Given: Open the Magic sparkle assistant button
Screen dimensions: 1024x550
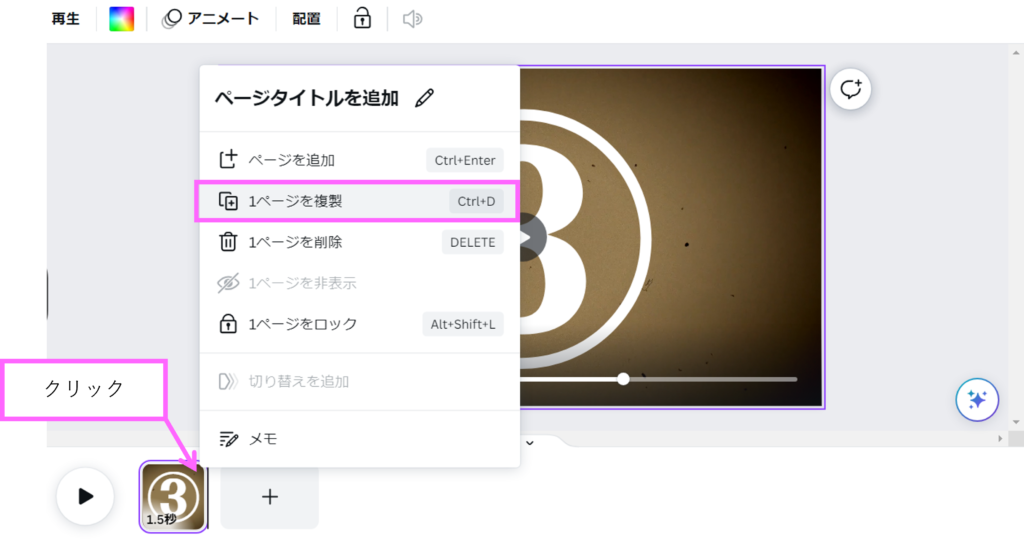Looking at the screenshot, I should (x=976, y=400).
